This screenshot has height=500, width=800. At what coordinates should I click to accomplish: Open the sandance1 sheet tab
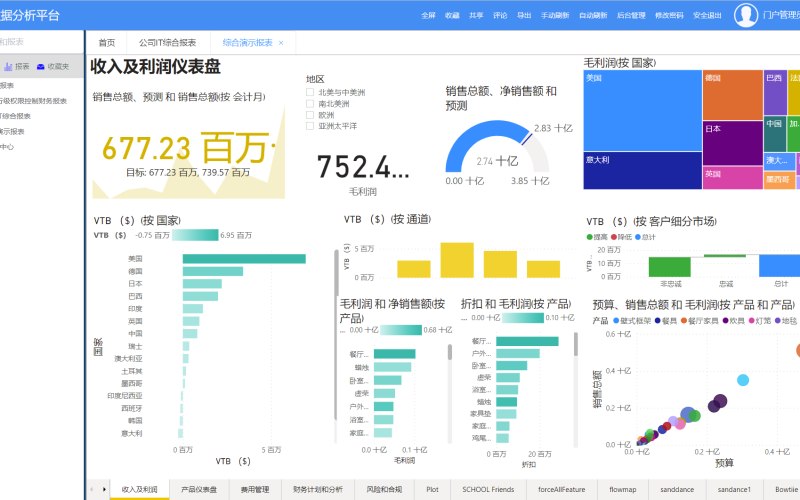734,489
